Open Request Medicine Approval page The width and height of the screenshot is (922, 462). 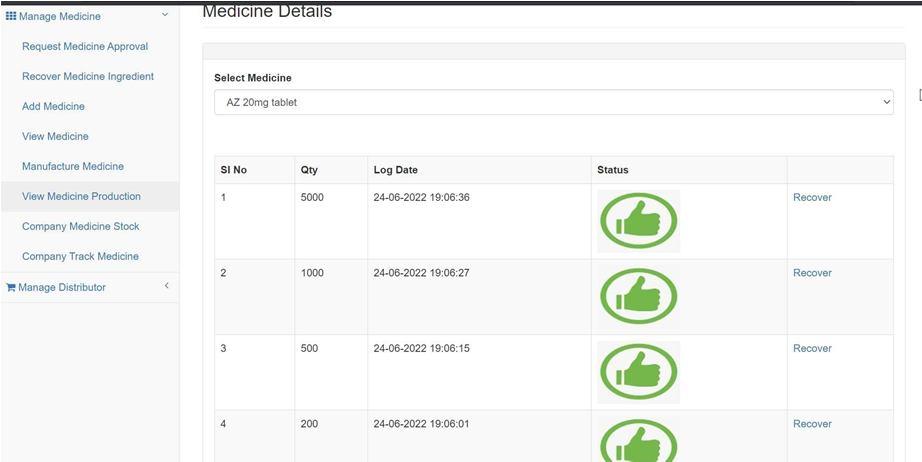pyautogui.click(x=85, y=46)
